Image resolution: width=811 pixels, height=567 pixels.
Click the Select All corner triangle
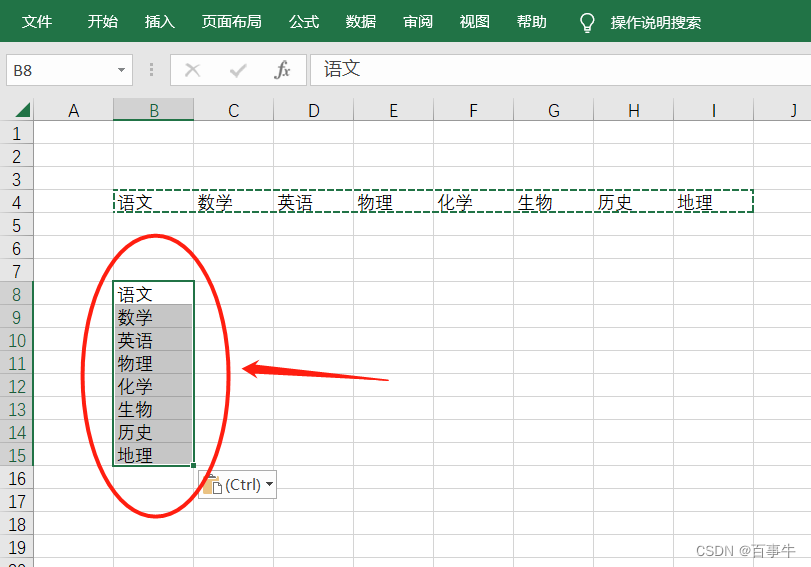(22, 110)
